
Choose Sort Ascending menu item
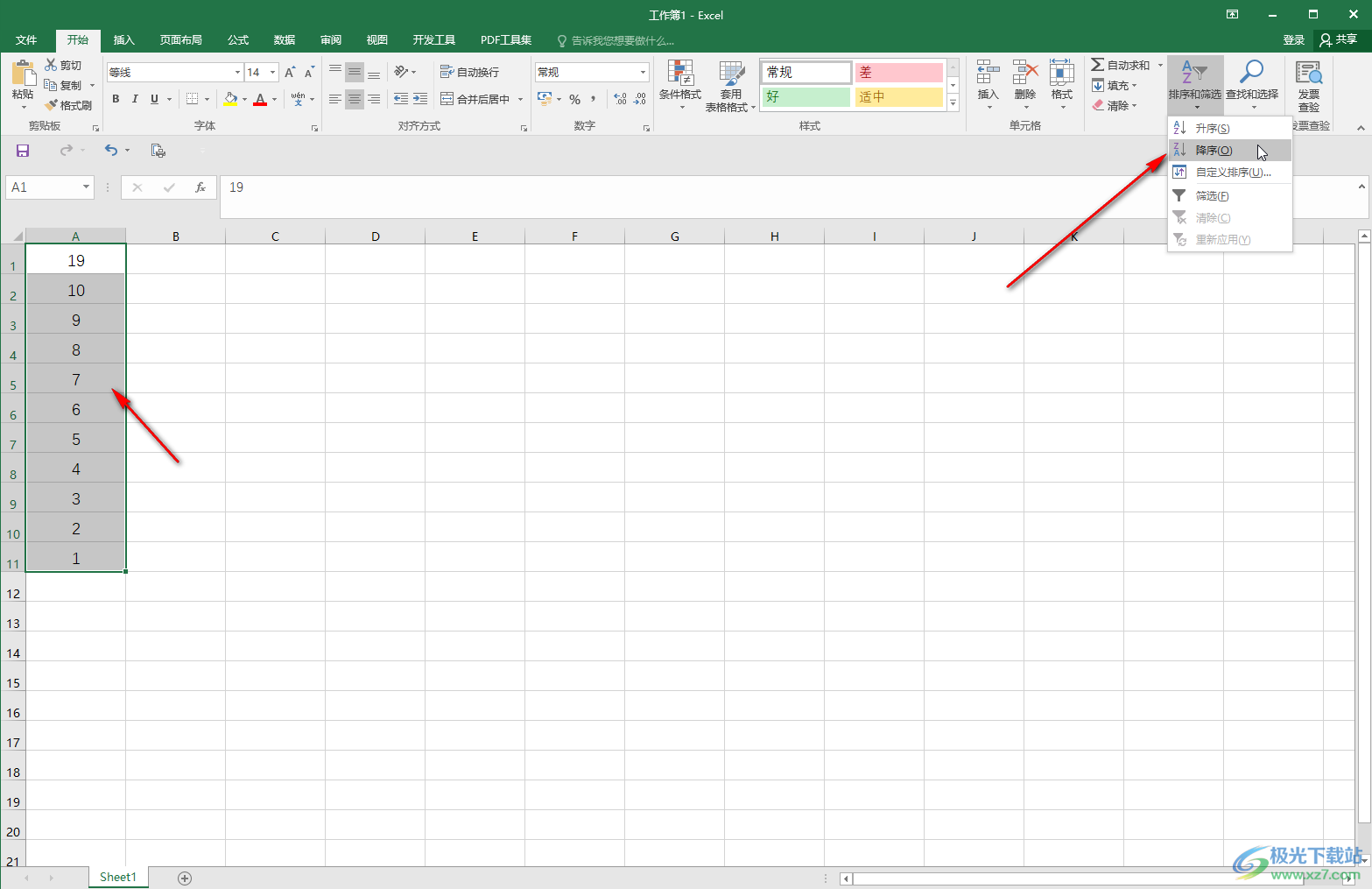[1230, 128]
